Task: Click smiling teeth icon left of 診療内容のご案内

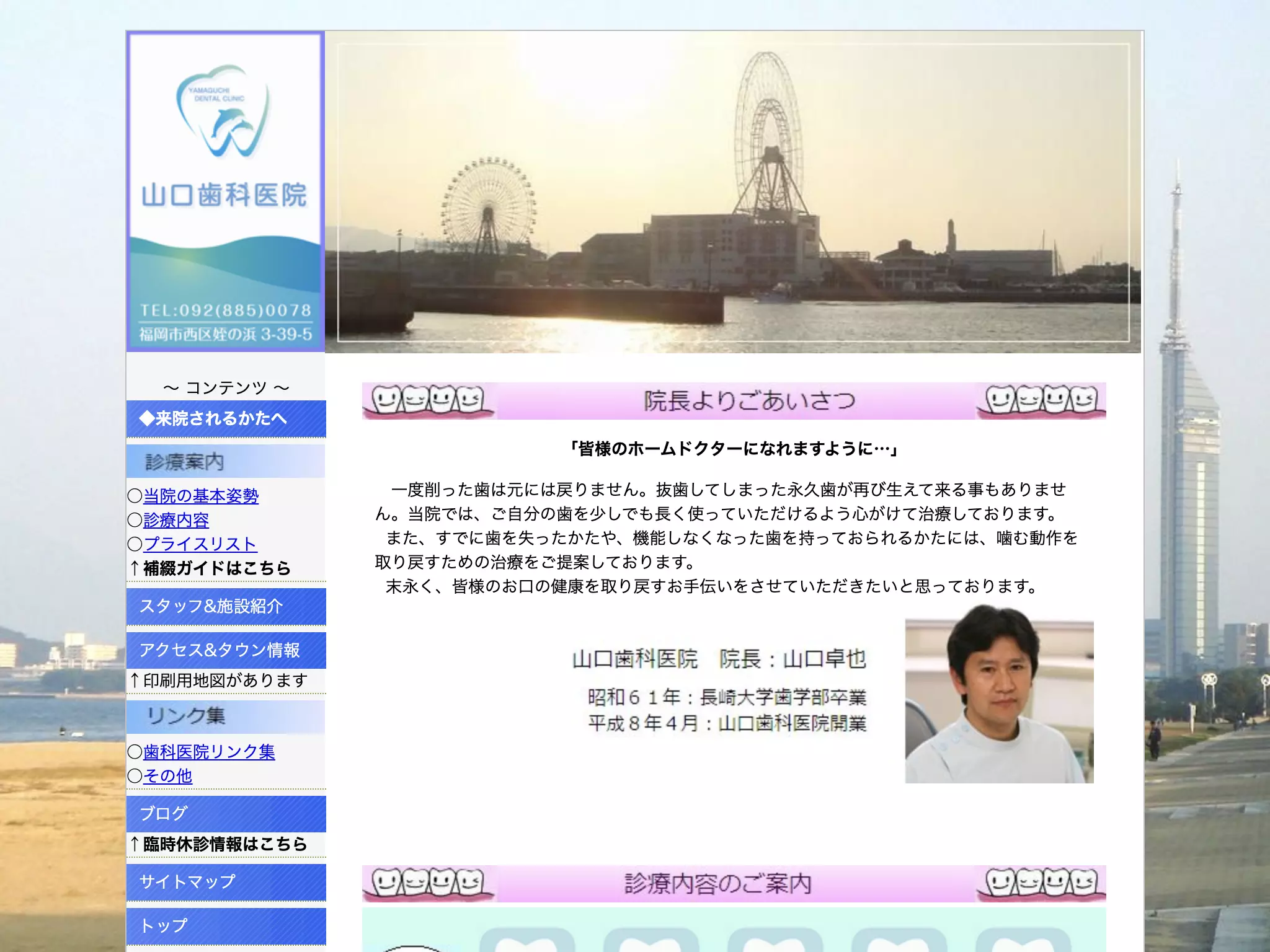Action: coord(428,883)
